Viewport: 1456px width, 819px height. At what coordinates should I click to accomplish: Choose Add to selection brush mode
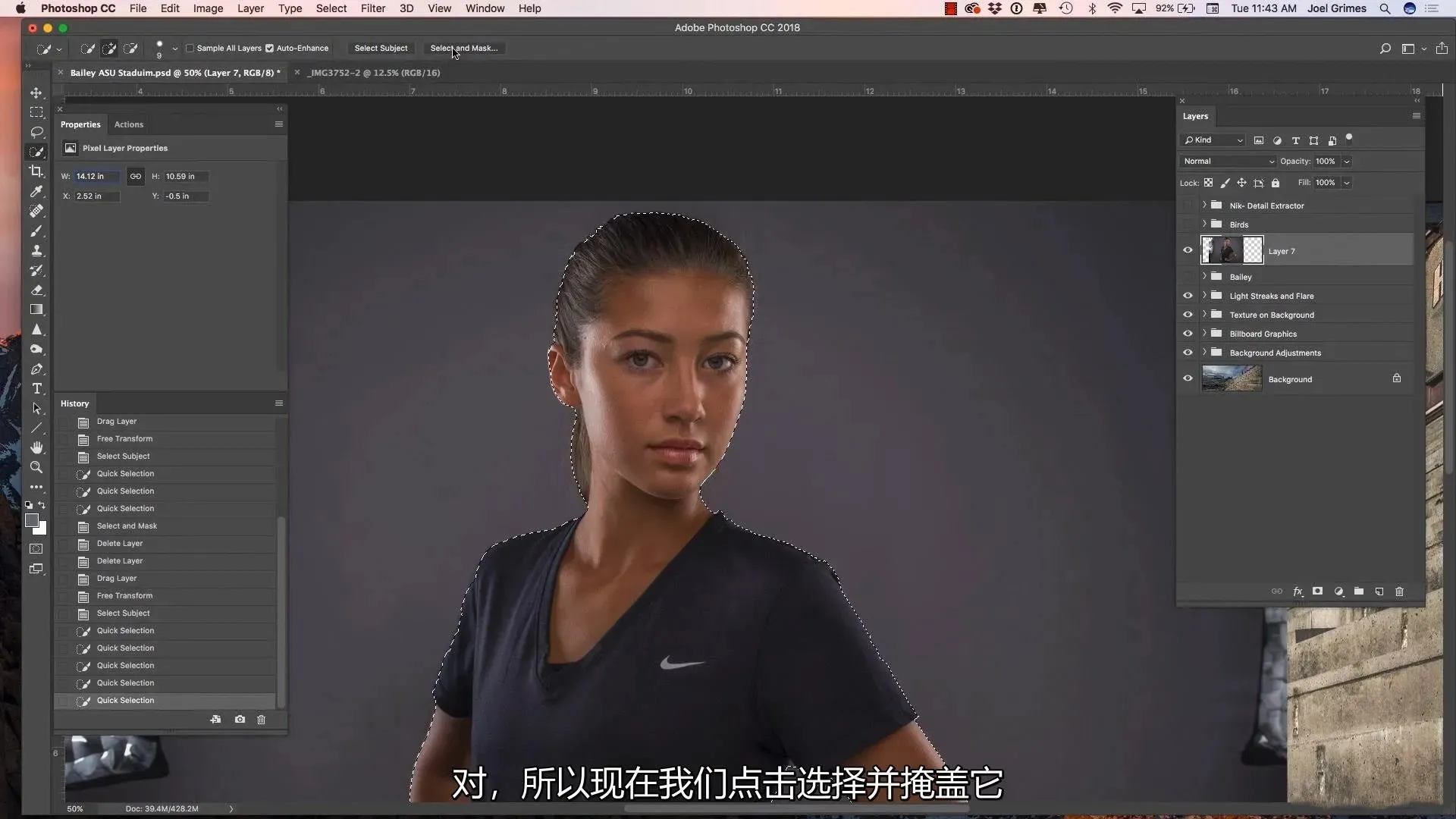[x=109, y=49]
